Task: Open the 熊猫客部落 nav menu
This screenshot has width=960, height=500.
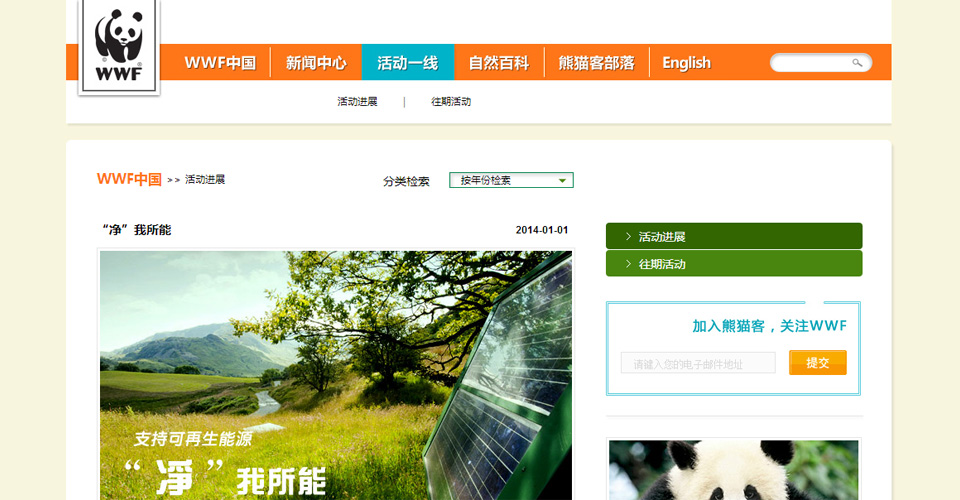Action: (x=596, y=62)
